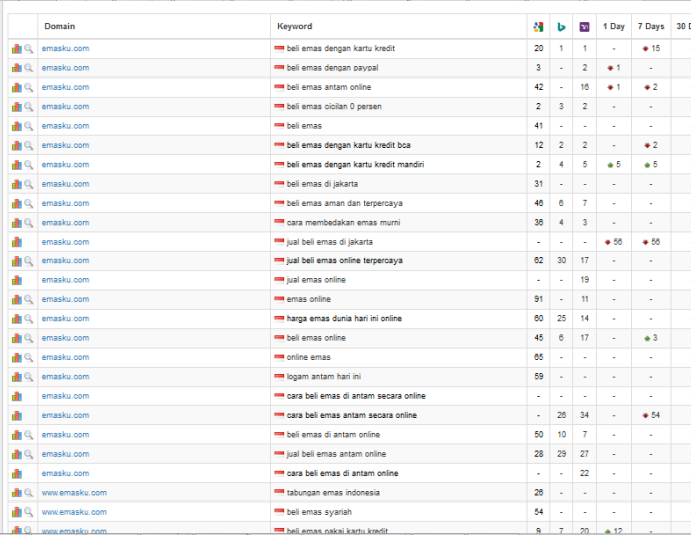Click magnifier for 'jual beli emas online terpercaya'
Viewport: 691px width, 535px height.
pyautogui.click(x=29, y=261)
